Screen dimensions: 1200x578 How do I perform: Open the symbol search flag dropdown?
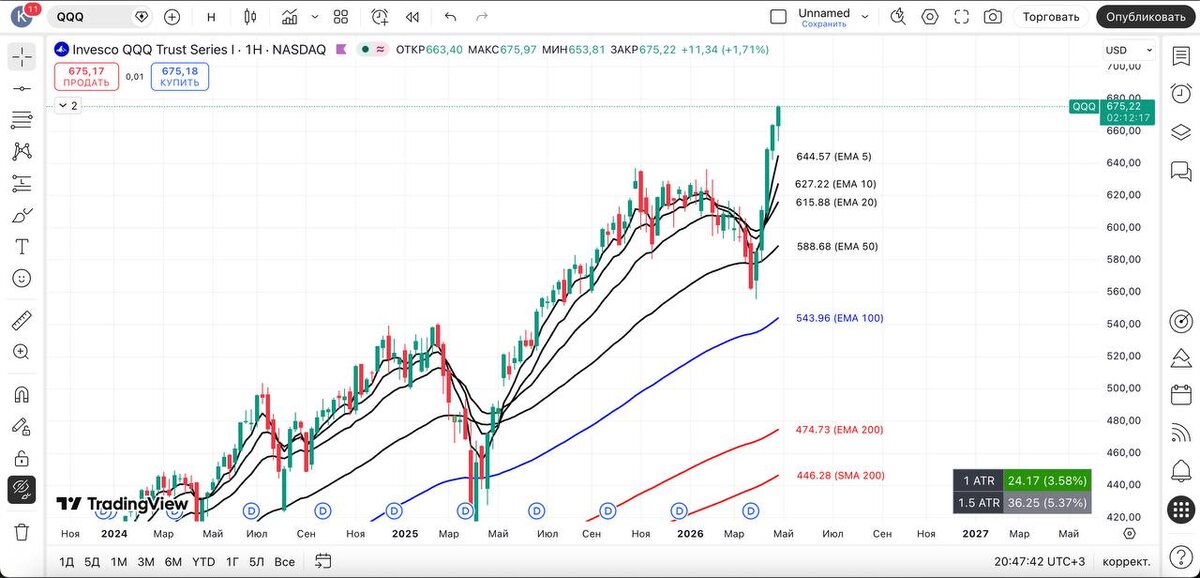pyautogui.click(x=141, y=17)
